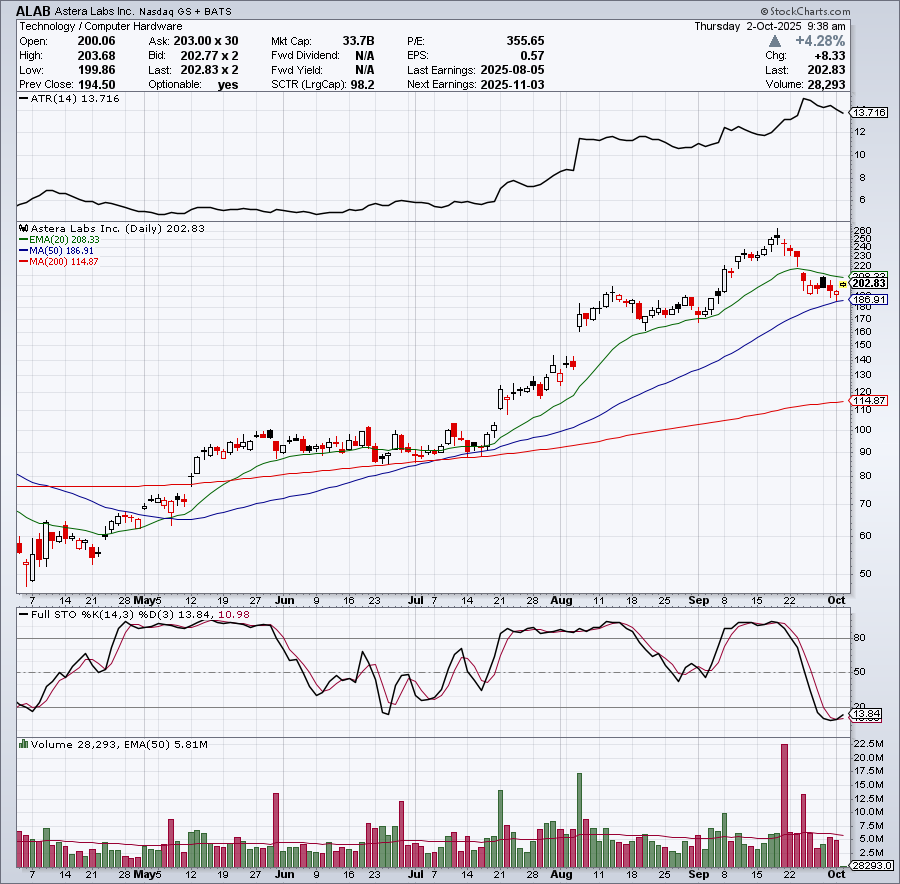Image resolution: width=900 pixels, height=884 pixels.
Task: Click the StockCharts.com watermark text
Action: click(x=805, y=11)
